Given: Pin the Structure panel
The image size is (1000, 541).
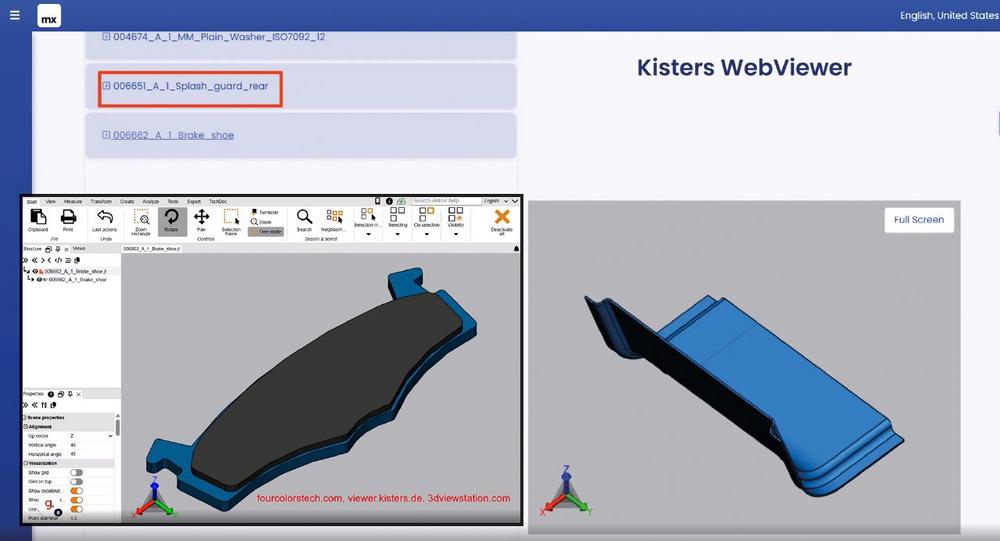Looking at the screenshot, I should coord(57,249).
